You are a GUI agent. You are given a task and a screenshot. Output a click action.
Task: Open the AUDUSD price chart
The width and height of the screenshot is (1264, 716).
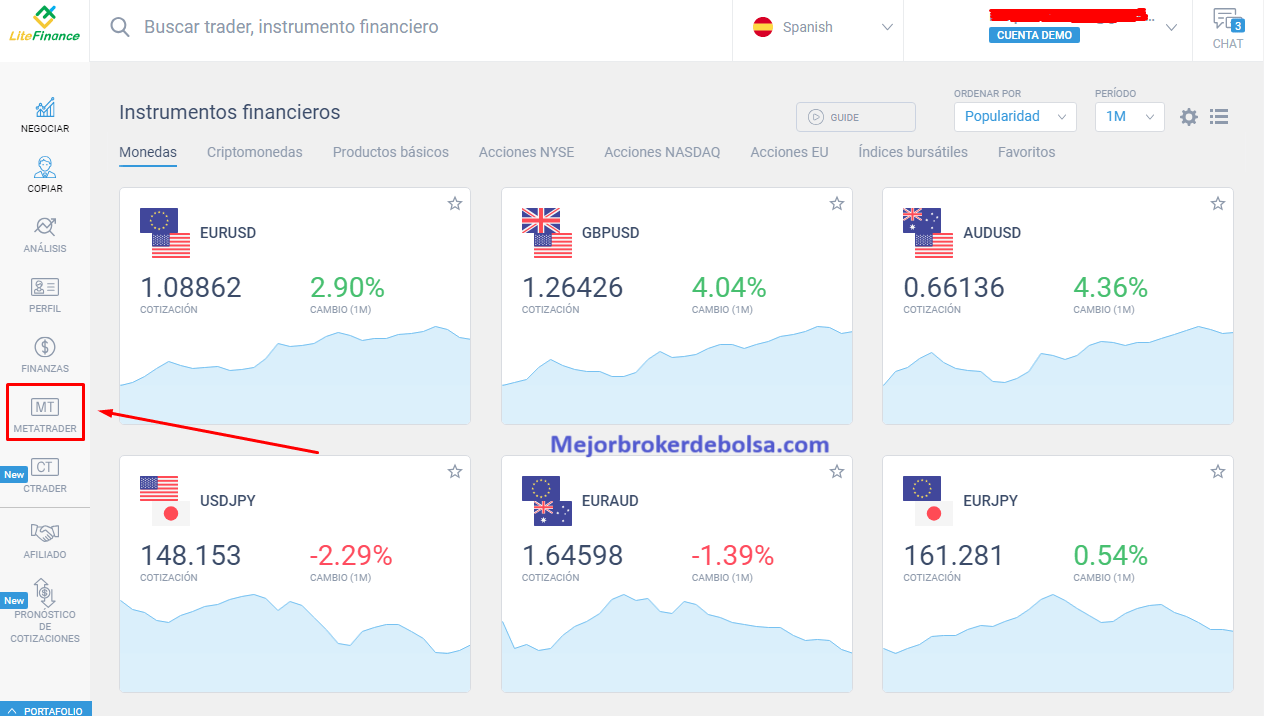pyautogui.click(x=1058, y=375)
